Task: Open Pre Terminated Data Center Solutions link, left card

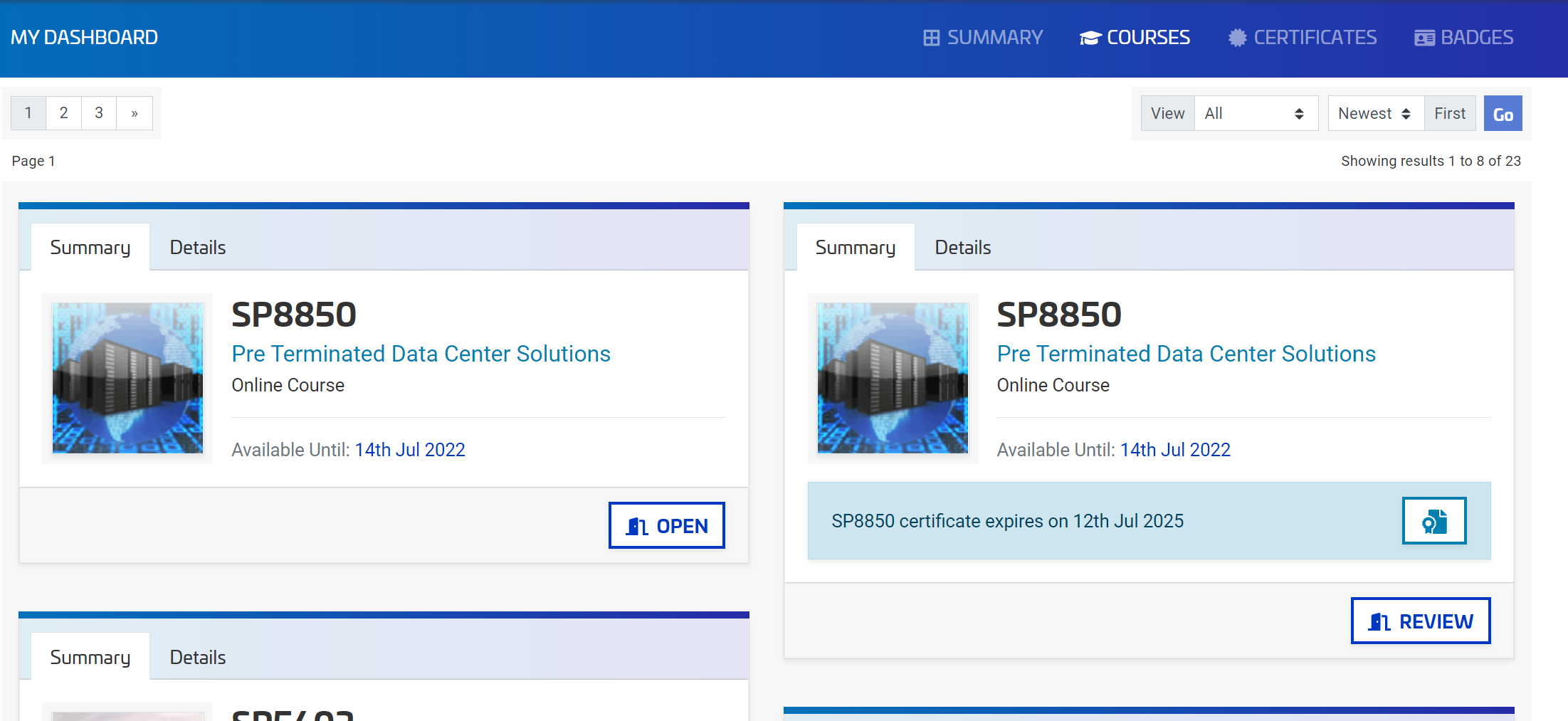Action: (421, 354)
